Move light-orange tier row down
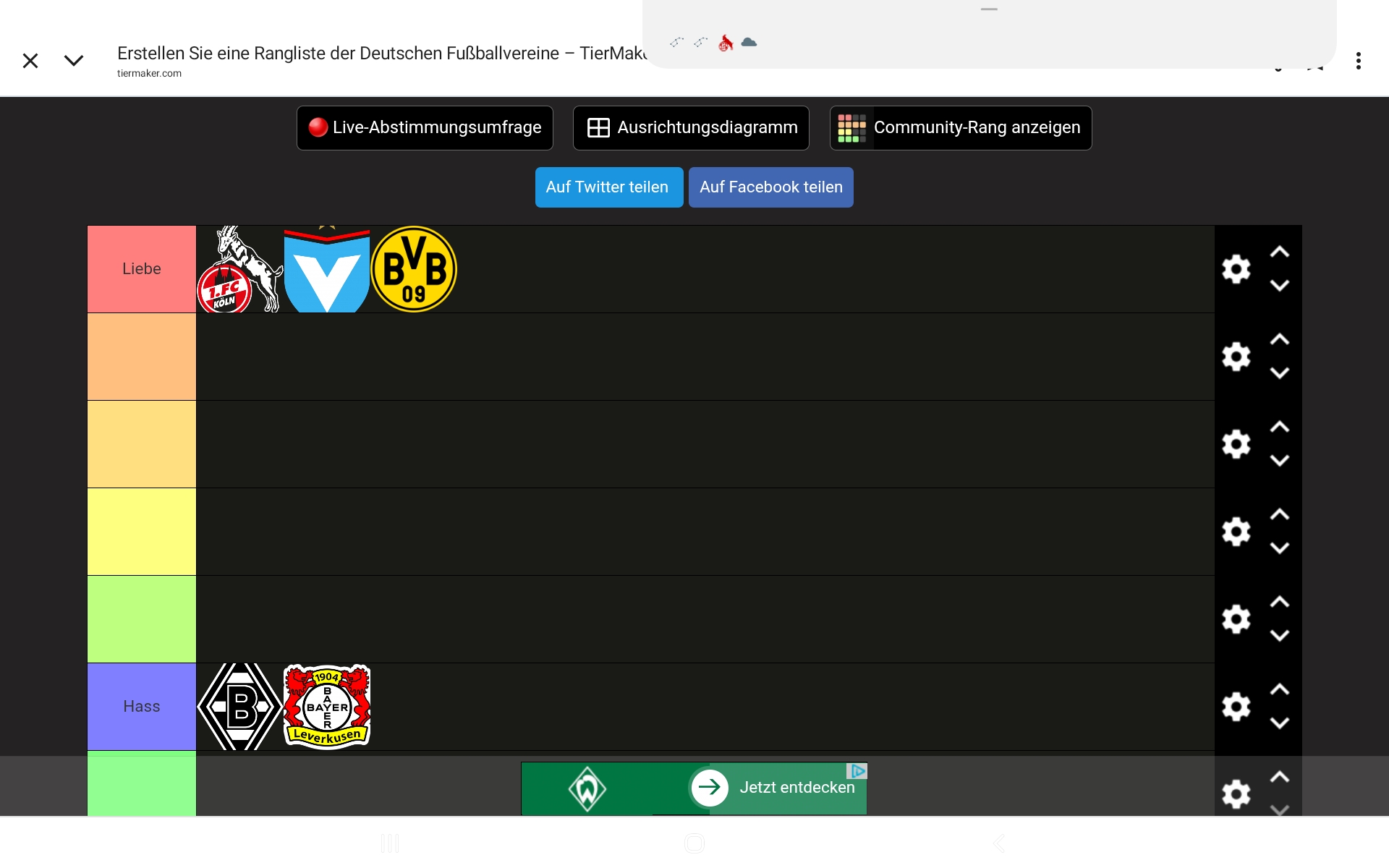 [x=1280, y=461]
